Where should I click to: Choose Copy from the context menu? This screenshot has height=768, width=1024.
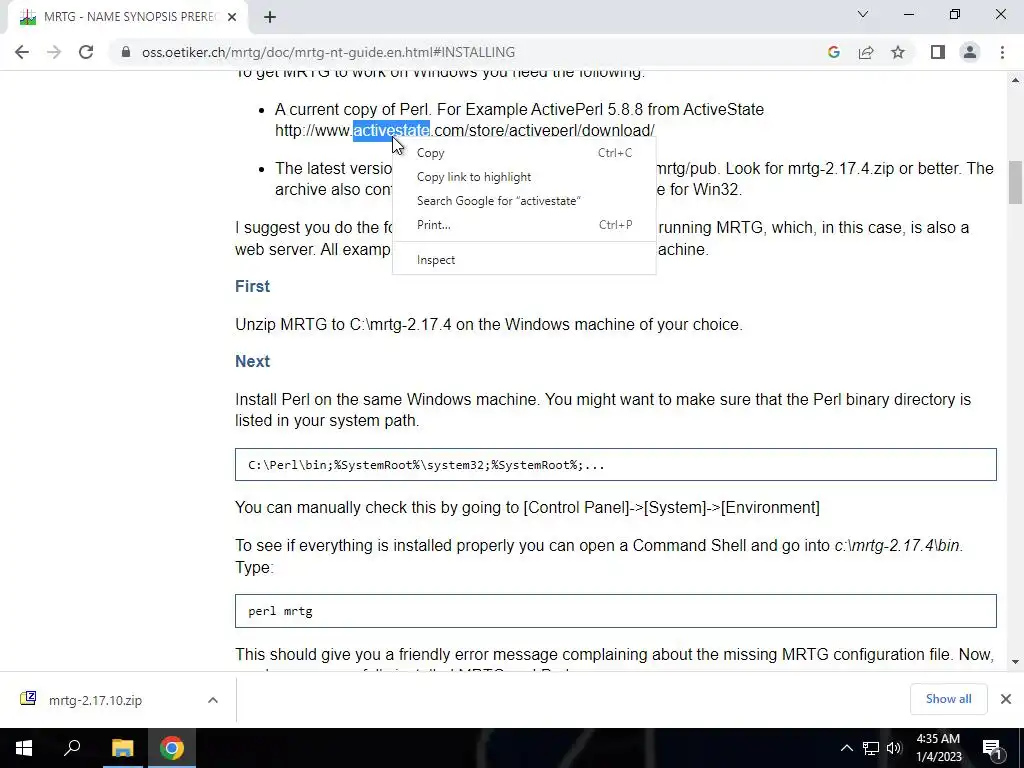coord(524,153)
